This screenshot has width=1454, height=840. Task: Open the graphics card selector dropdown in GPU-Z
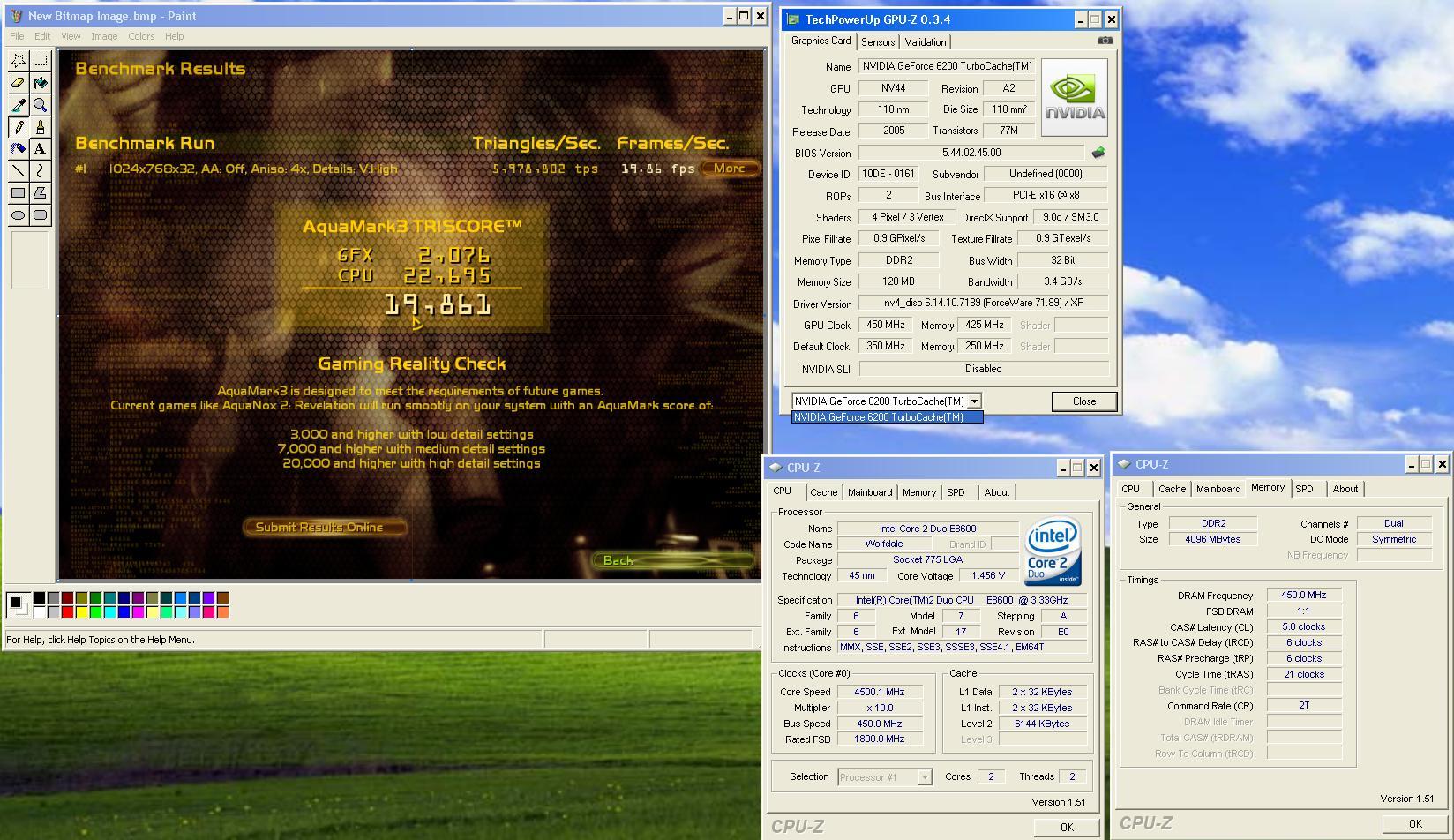point(974,401)
